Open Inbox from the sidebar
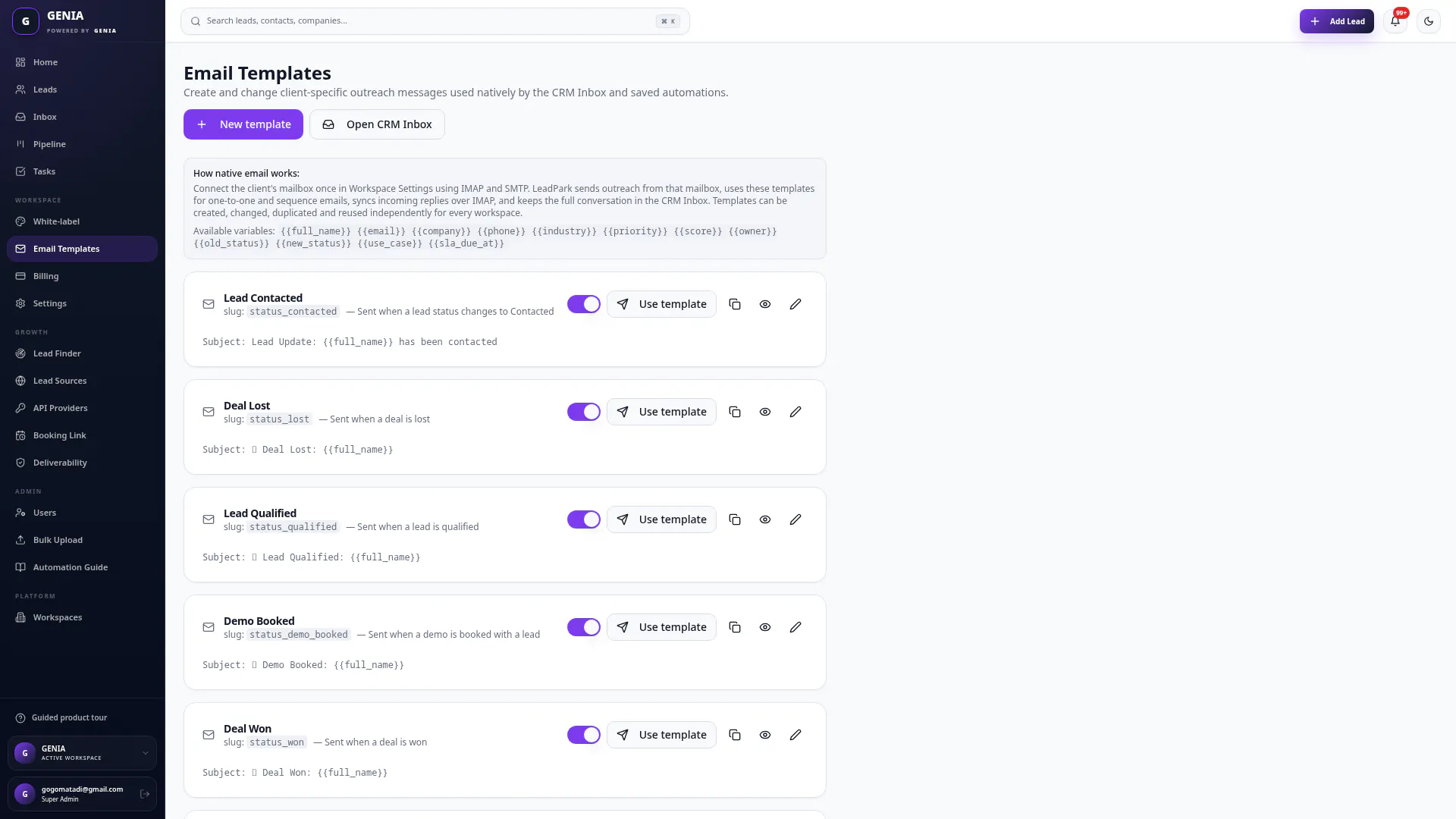 coord(82,117)
